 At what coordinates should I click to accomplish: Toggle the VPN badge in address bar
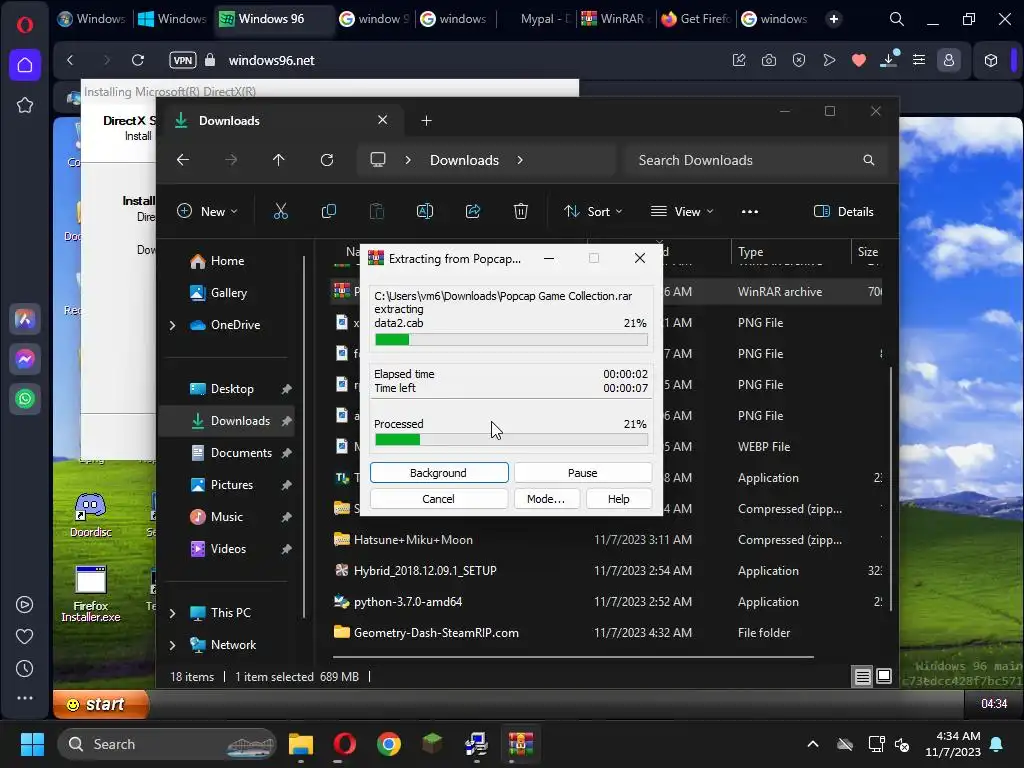tap(182, 60)
